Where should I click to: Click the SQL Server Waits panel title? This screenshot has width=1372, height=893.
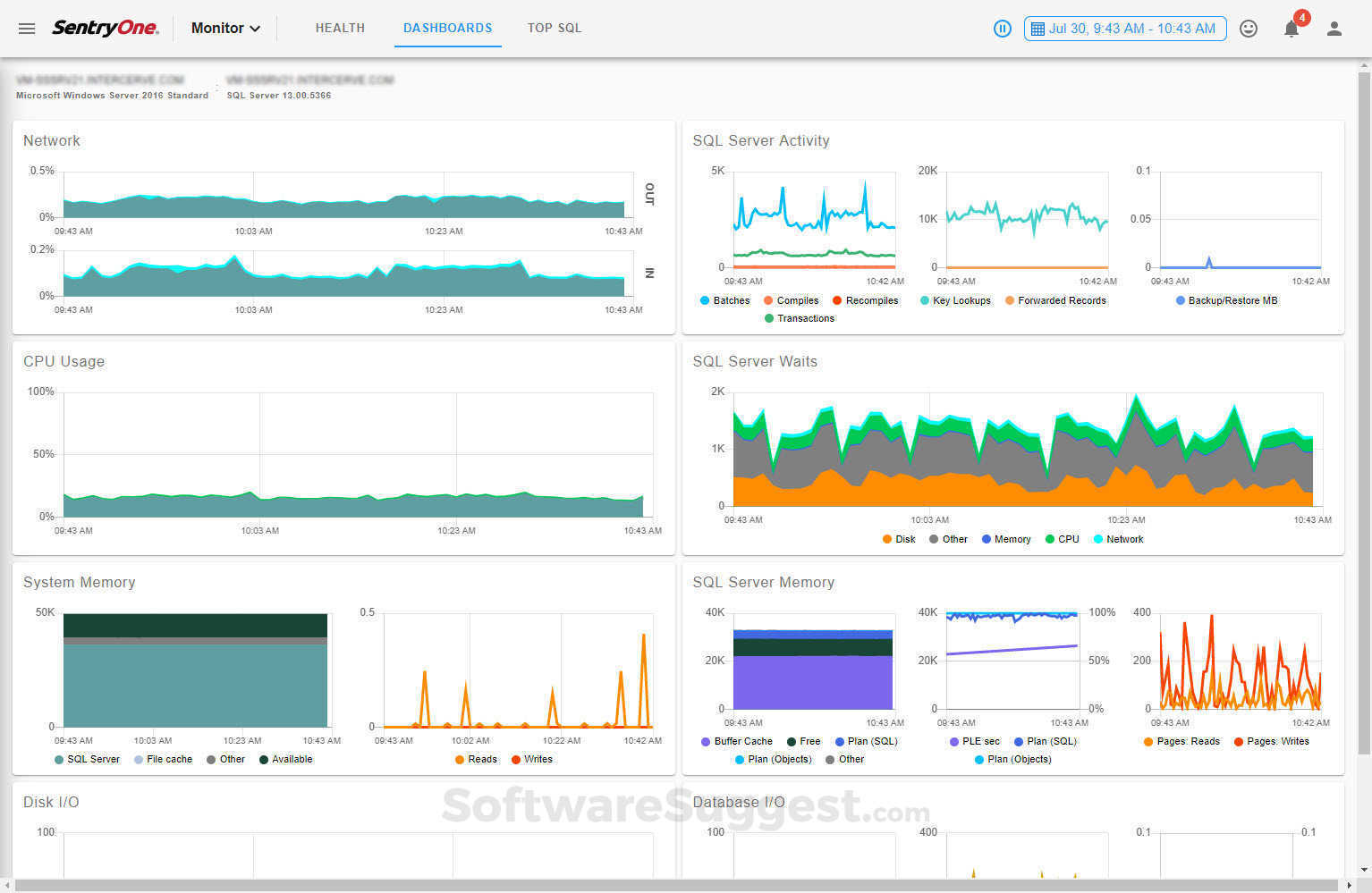(x=755, y=361)
